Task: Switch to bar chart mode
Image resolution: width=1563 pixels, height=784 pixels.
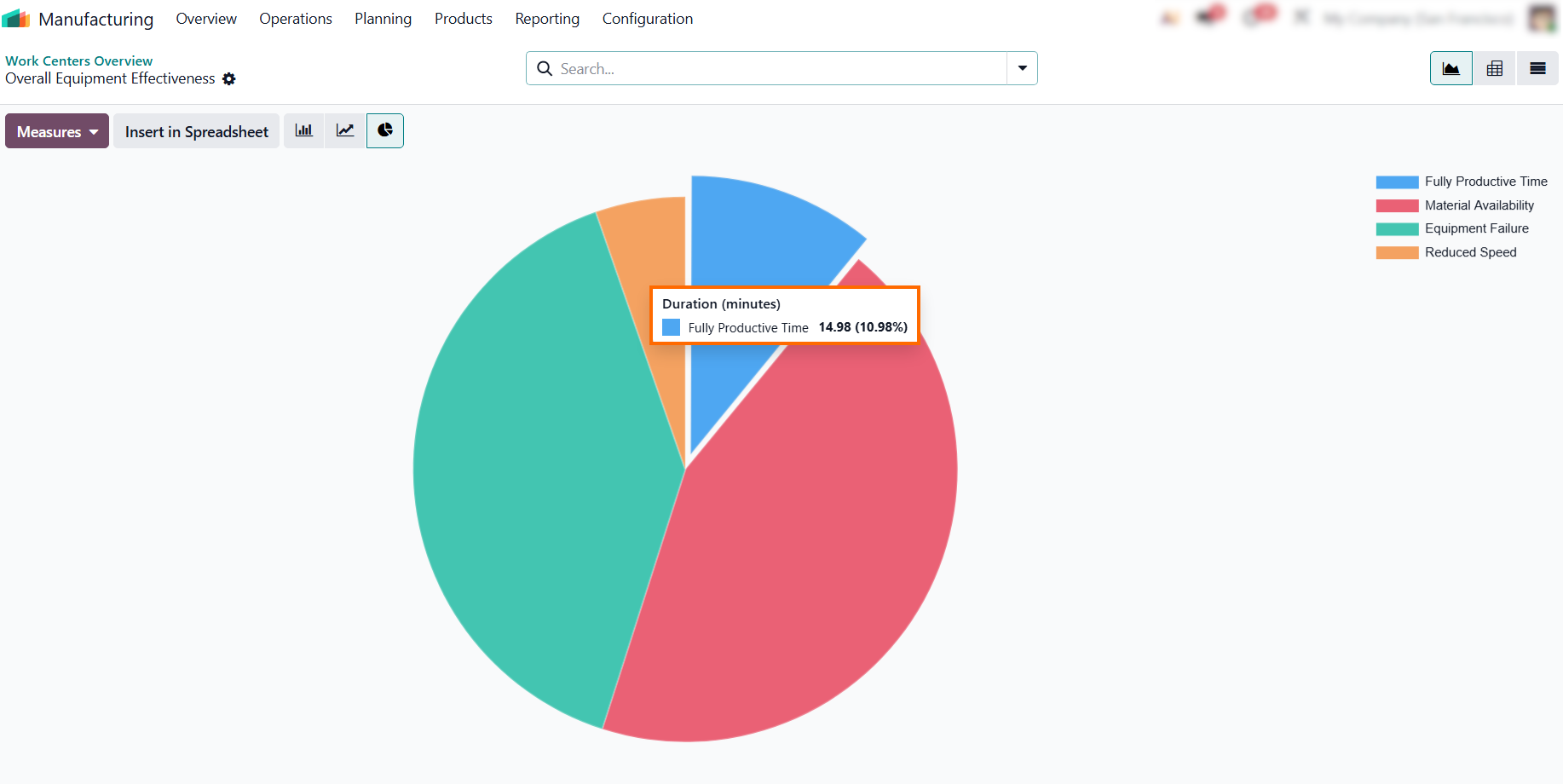Action: click(303, 130)
